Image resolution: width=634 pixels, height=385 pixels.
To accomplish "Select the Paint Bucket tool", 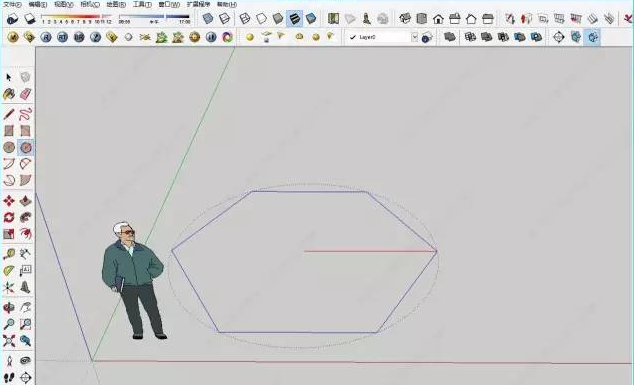I will point(9,94).
